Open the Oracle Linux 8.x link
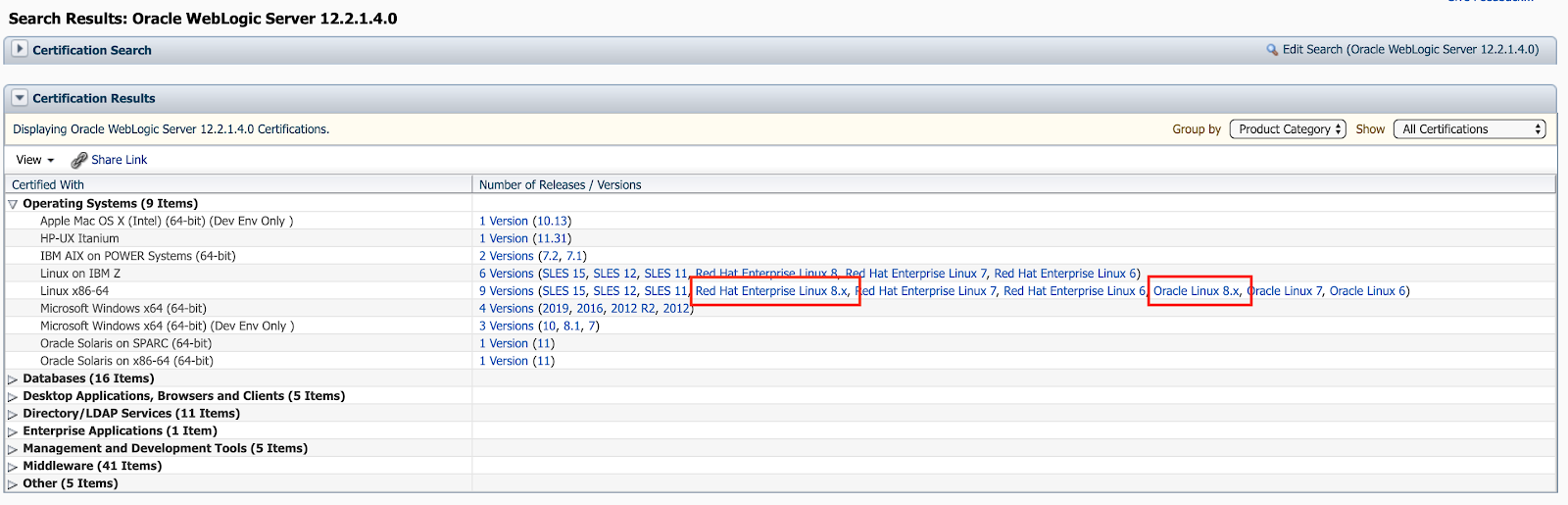This screenshot has width=1568, height=505. point(1197,291)
